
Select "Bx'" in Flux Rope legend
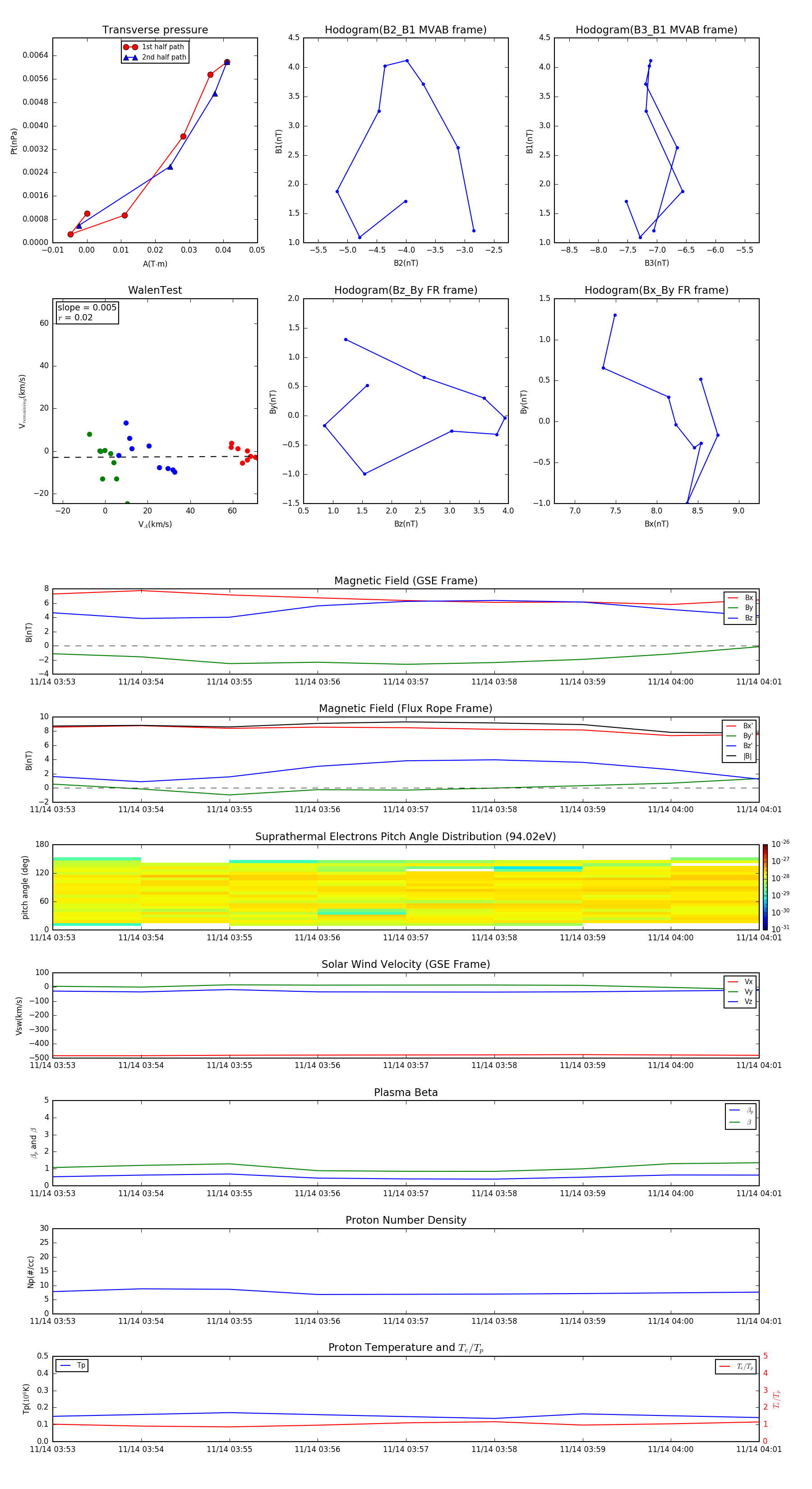click(x=740, y=726)
